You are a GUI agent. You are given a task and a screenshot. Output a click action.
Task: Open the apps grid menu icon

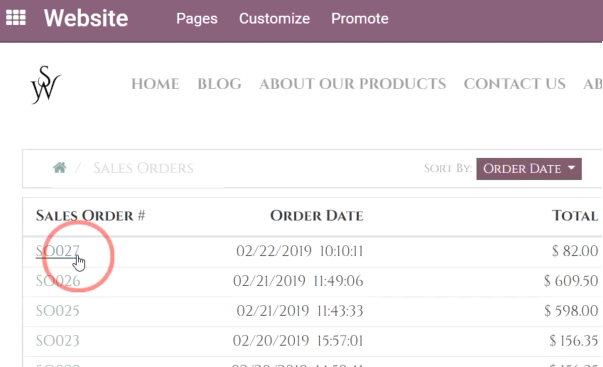coord(16,18)
